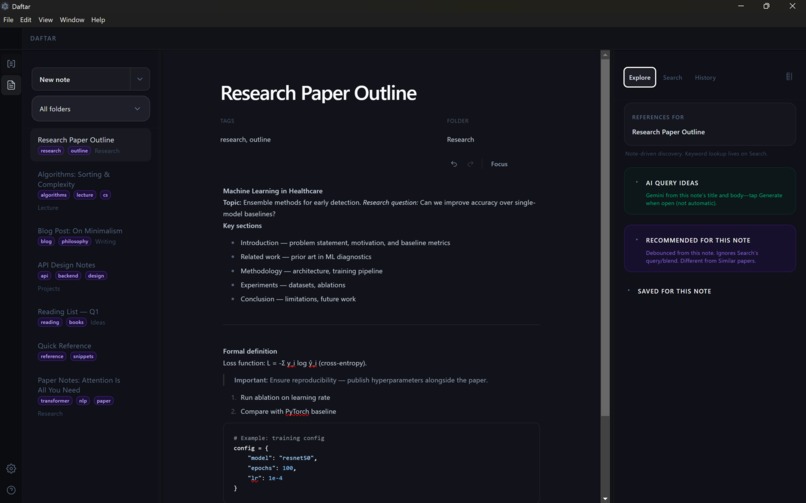Edit the Folder field showing Research
Screen dimensions: 806x503
(x=460, y=140)
